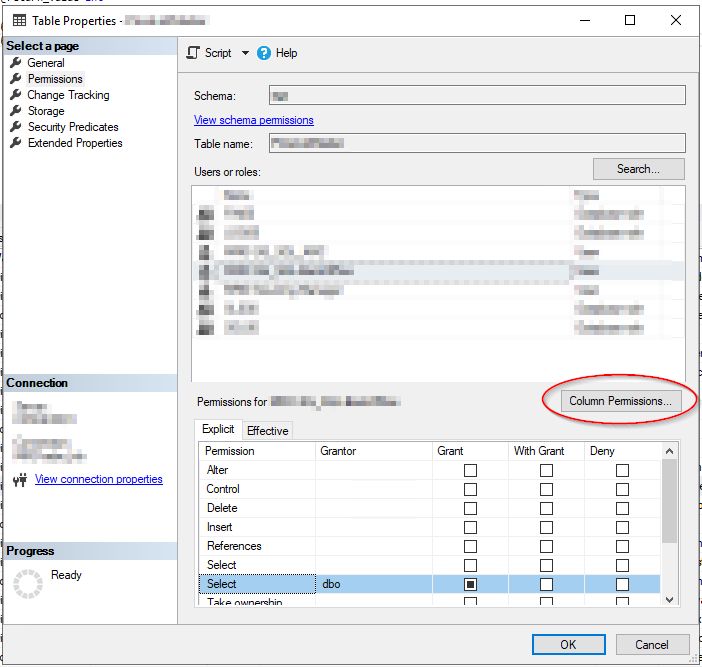Select the Alter permission row label
702x667 pixels.
click(217, 470)
